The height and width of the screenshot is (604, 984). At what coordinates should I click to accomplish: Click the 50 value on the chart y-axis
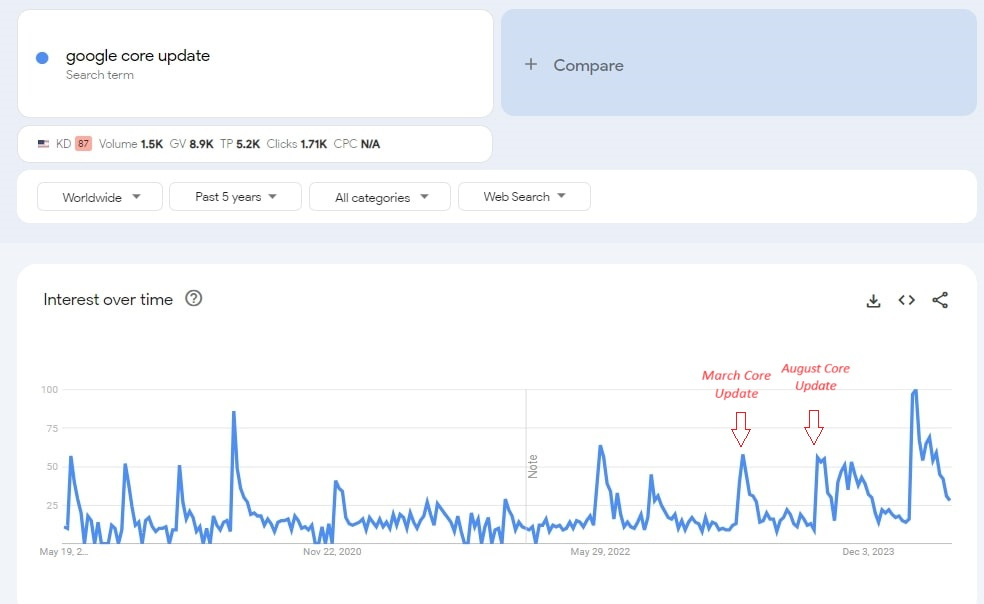coord(52,466)
